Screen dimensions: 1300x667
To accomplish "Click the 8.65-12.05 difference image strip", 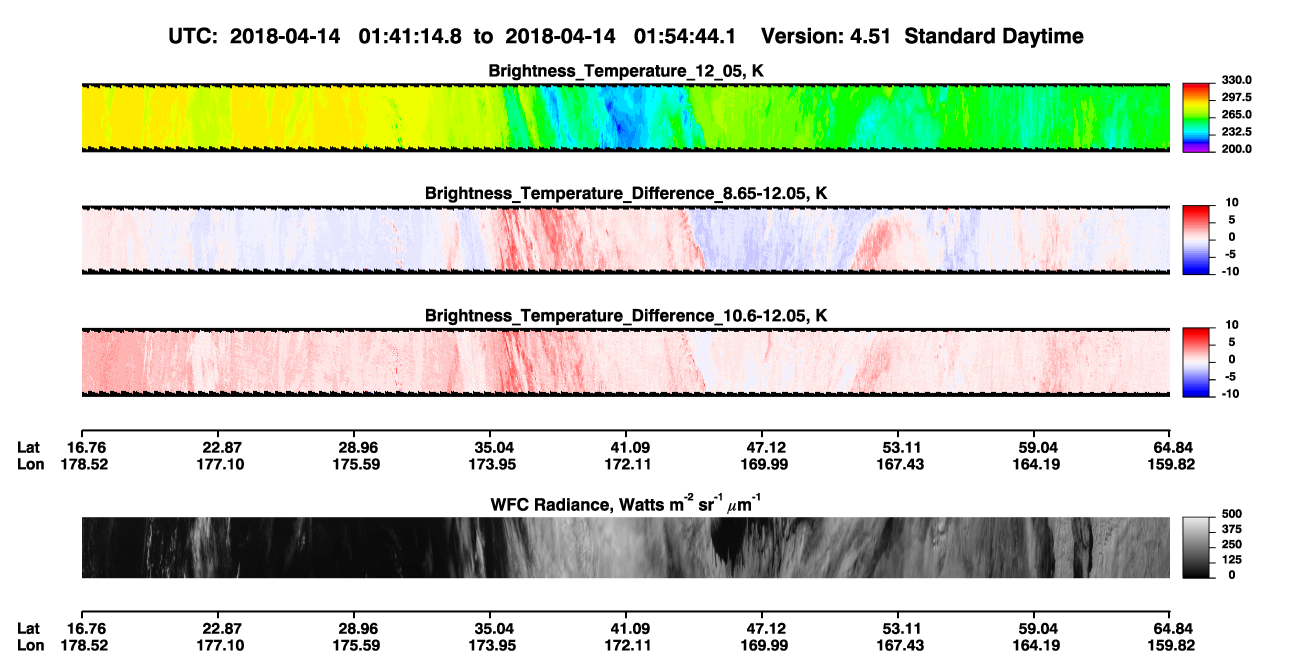I will [626, 240].
